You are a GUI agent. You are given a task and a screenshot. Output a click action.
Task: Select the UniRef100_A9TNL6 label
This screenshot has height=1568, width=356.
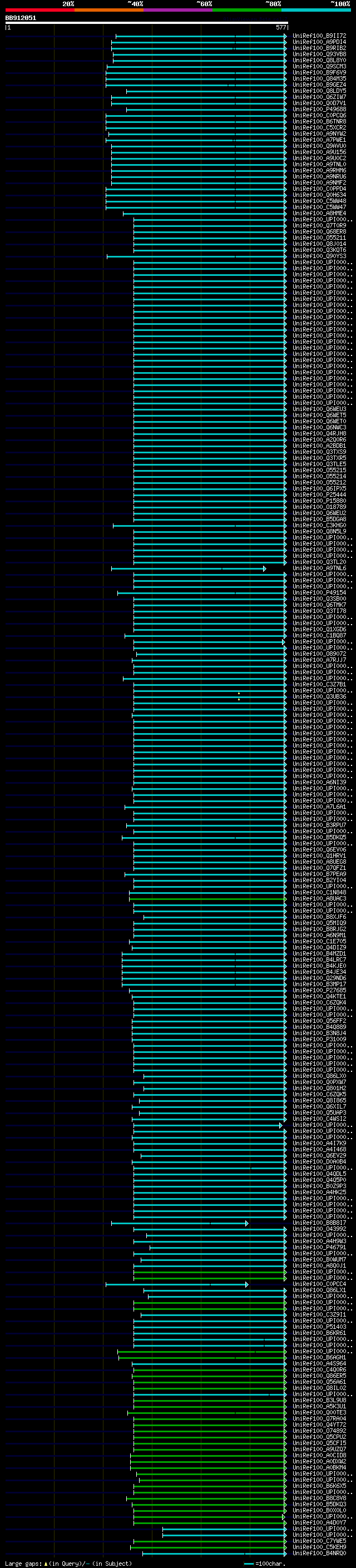[x=319, y=568]
